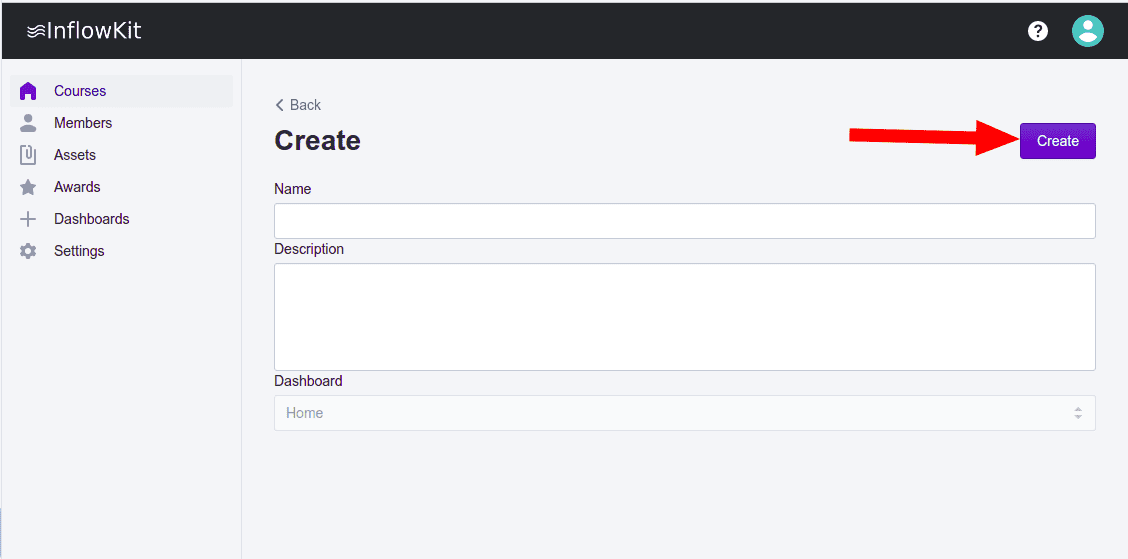
Task: Click the back chevron arrow
Action: pos(280,105)
